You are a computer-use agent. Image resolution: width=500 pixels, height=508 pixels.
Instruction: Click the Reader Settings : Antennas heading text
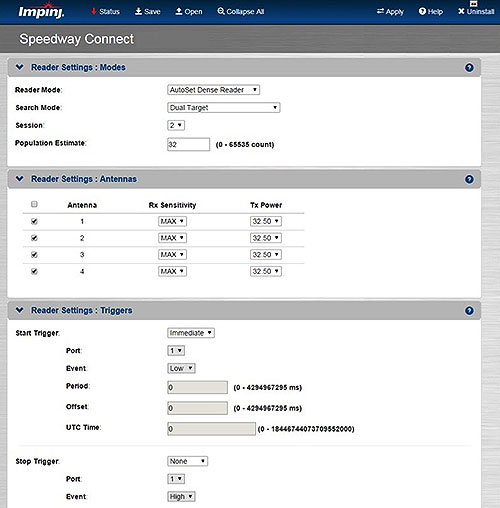point(84,179)
